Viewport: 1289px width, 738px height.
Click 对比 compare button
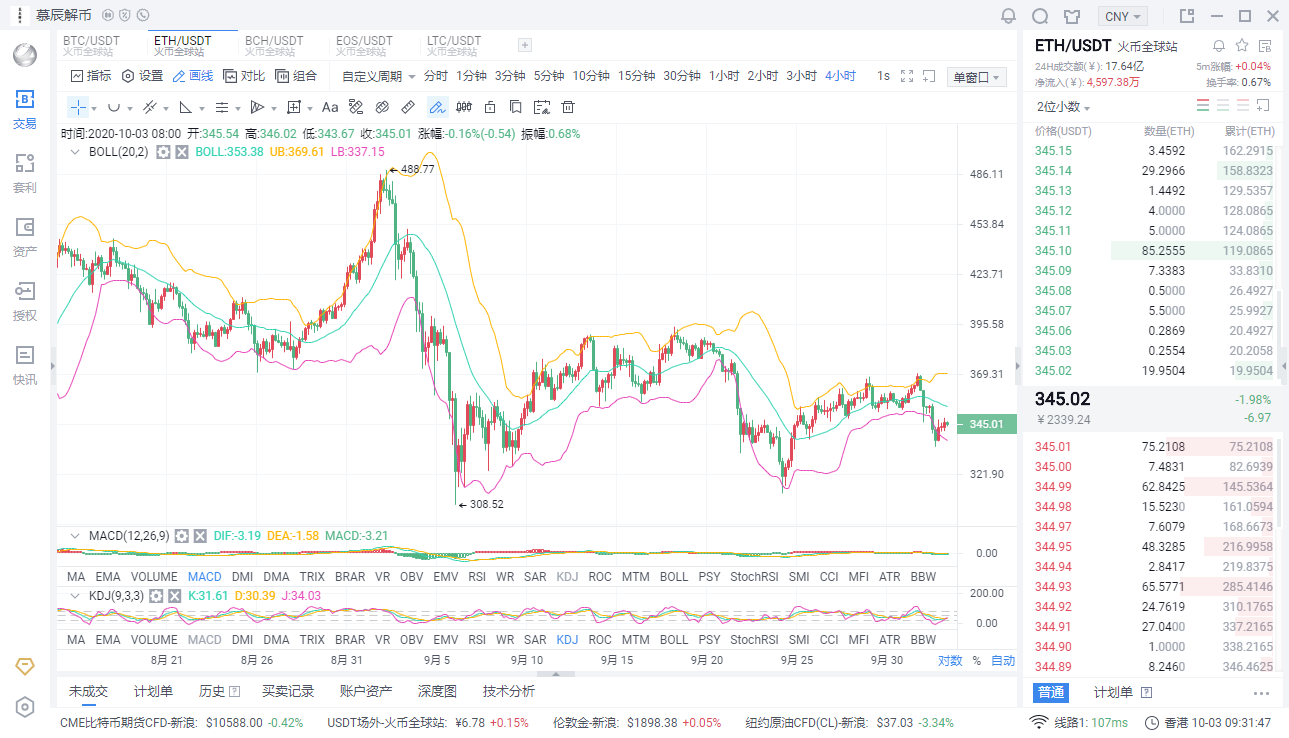click(245, 76)
